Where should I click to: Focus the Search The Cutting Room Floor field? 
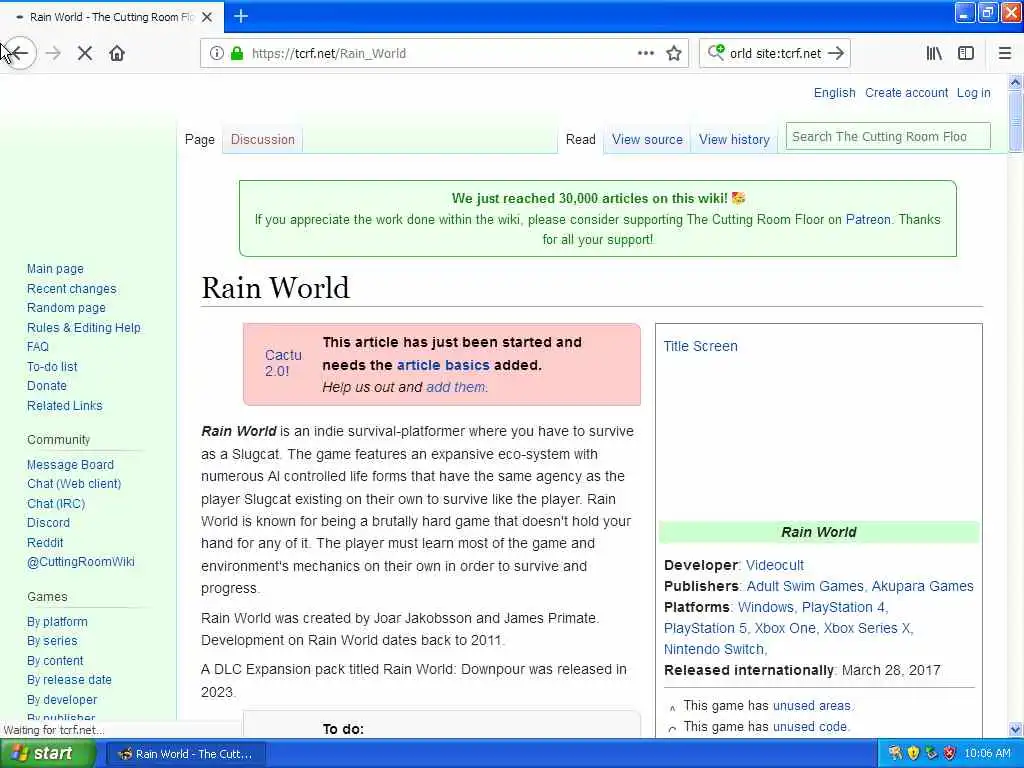click(888, 136)
